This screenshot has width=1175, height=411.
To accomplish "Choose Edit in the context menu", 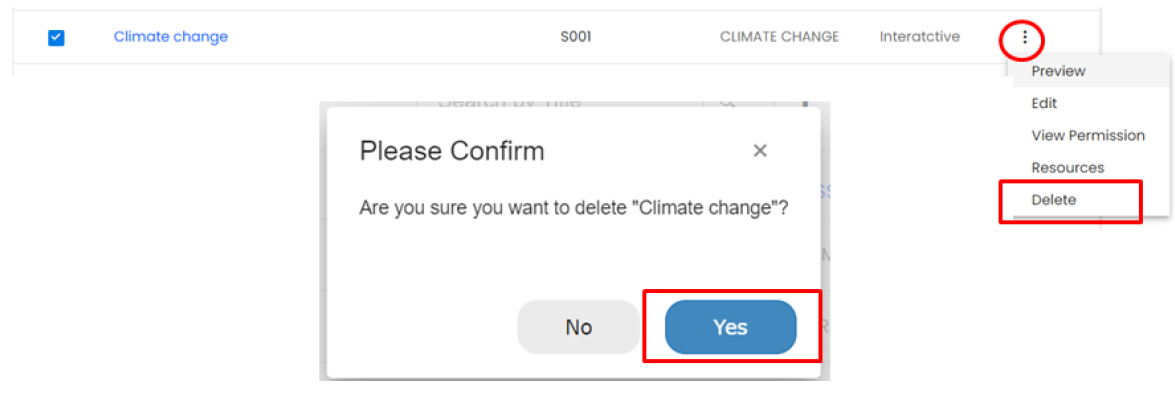I will (x=1044, y=103).
